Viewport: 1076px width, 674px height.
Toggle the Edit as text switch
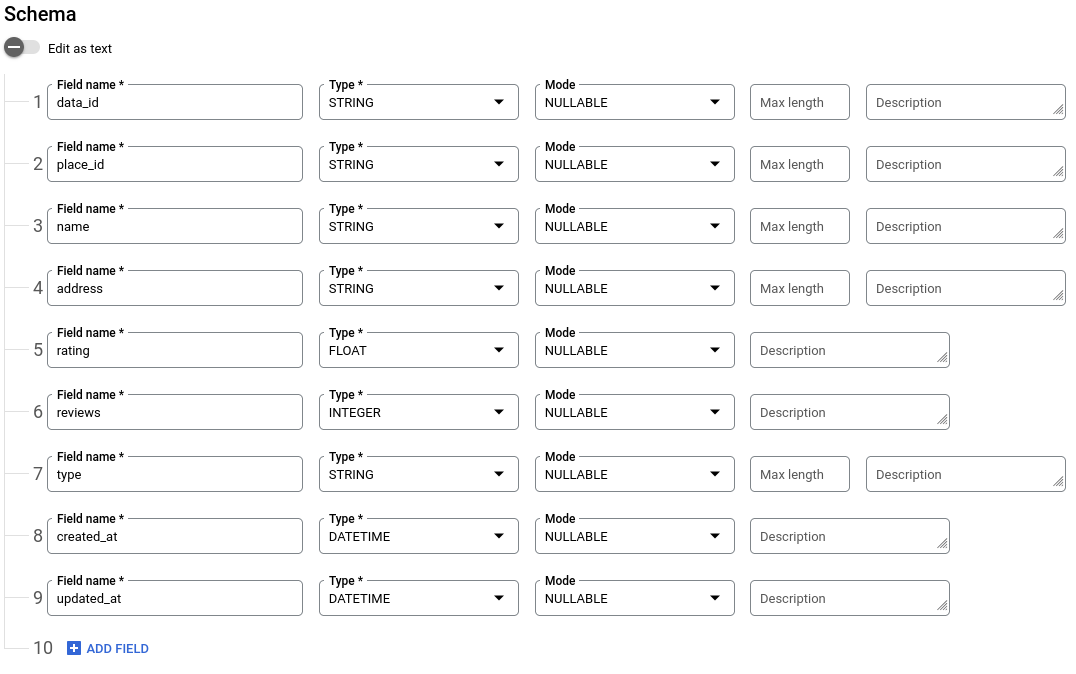click(x=22, y=48)
